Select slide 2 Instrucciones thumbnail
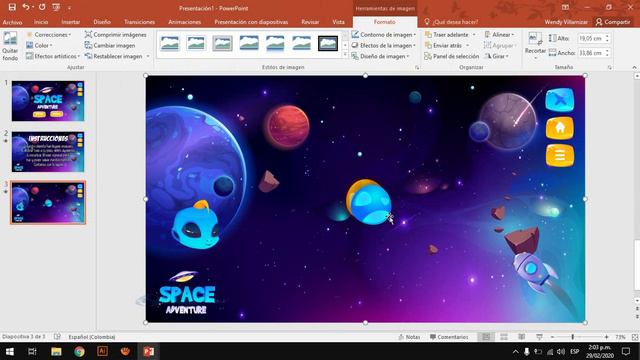Image resolution: width=640 pixels, height=360 pixels. [x=48, y=152]
